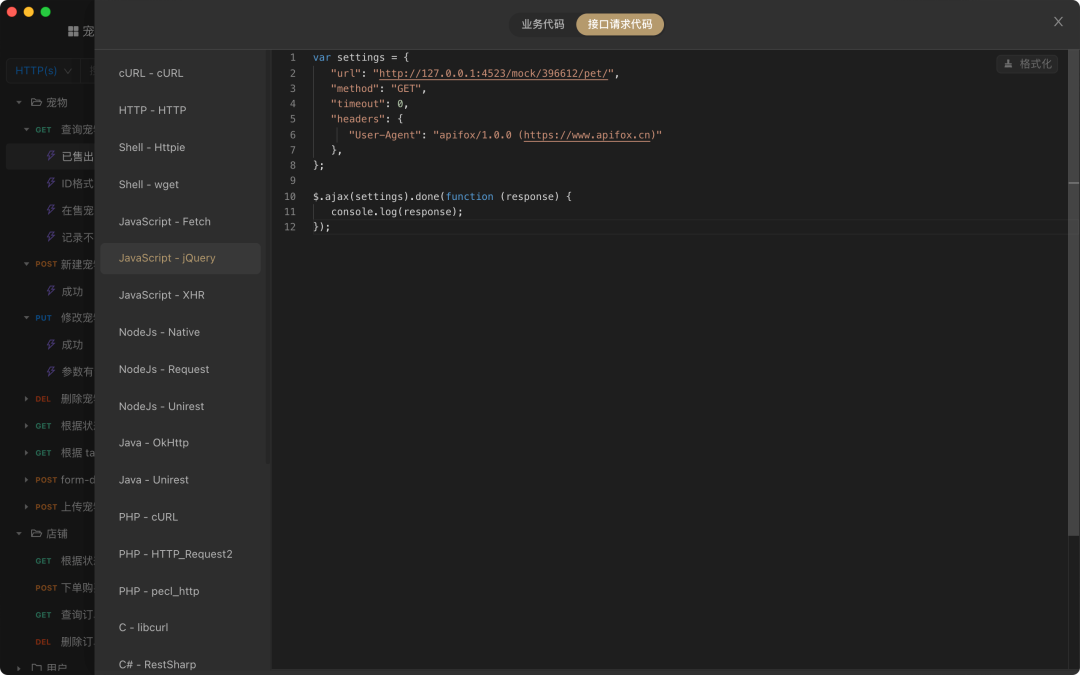
Task: Pick JavaScript - XHR code style
Action: click(180, 295)
